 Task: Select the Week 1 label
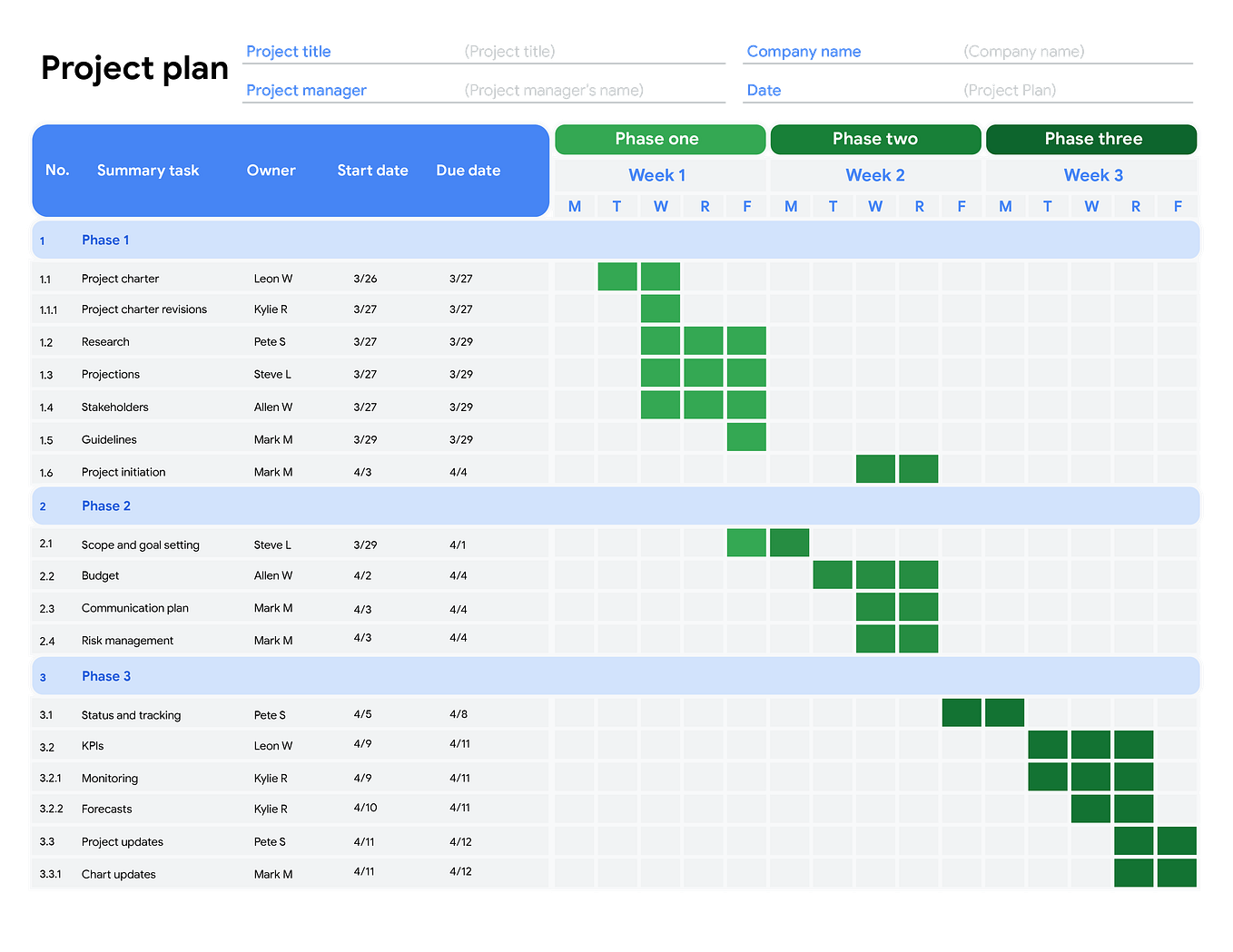(x=656, y=174)
